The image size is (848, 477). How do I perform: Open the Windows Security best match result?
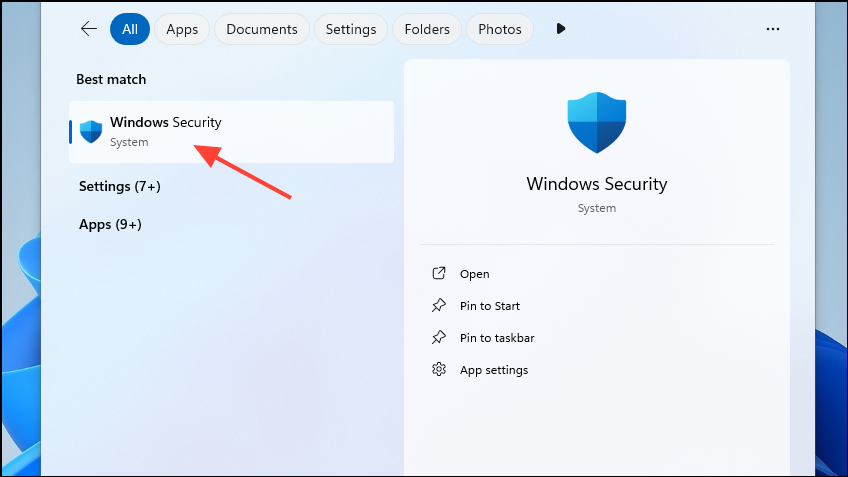231,131
